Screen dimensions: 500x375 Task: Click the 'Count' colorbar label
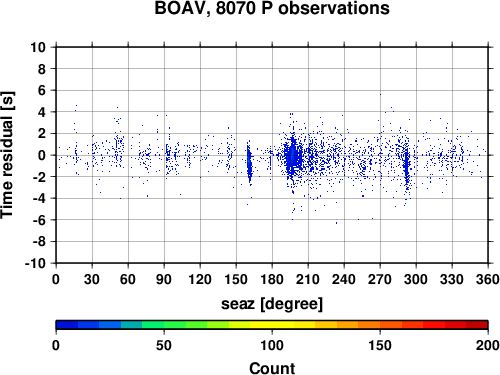(x=272, y=368)
